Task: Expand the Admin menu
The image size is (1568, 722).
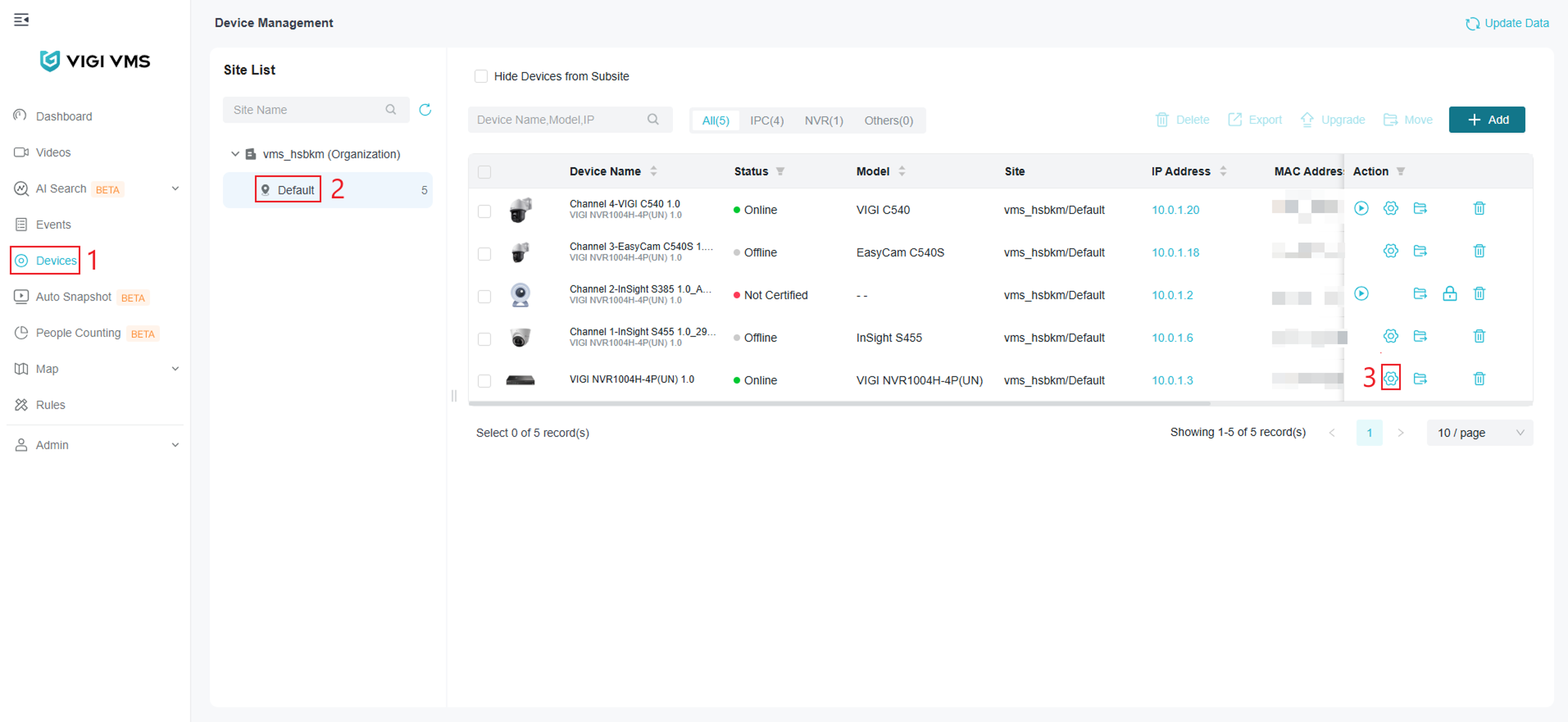Action: pos(175,444)
